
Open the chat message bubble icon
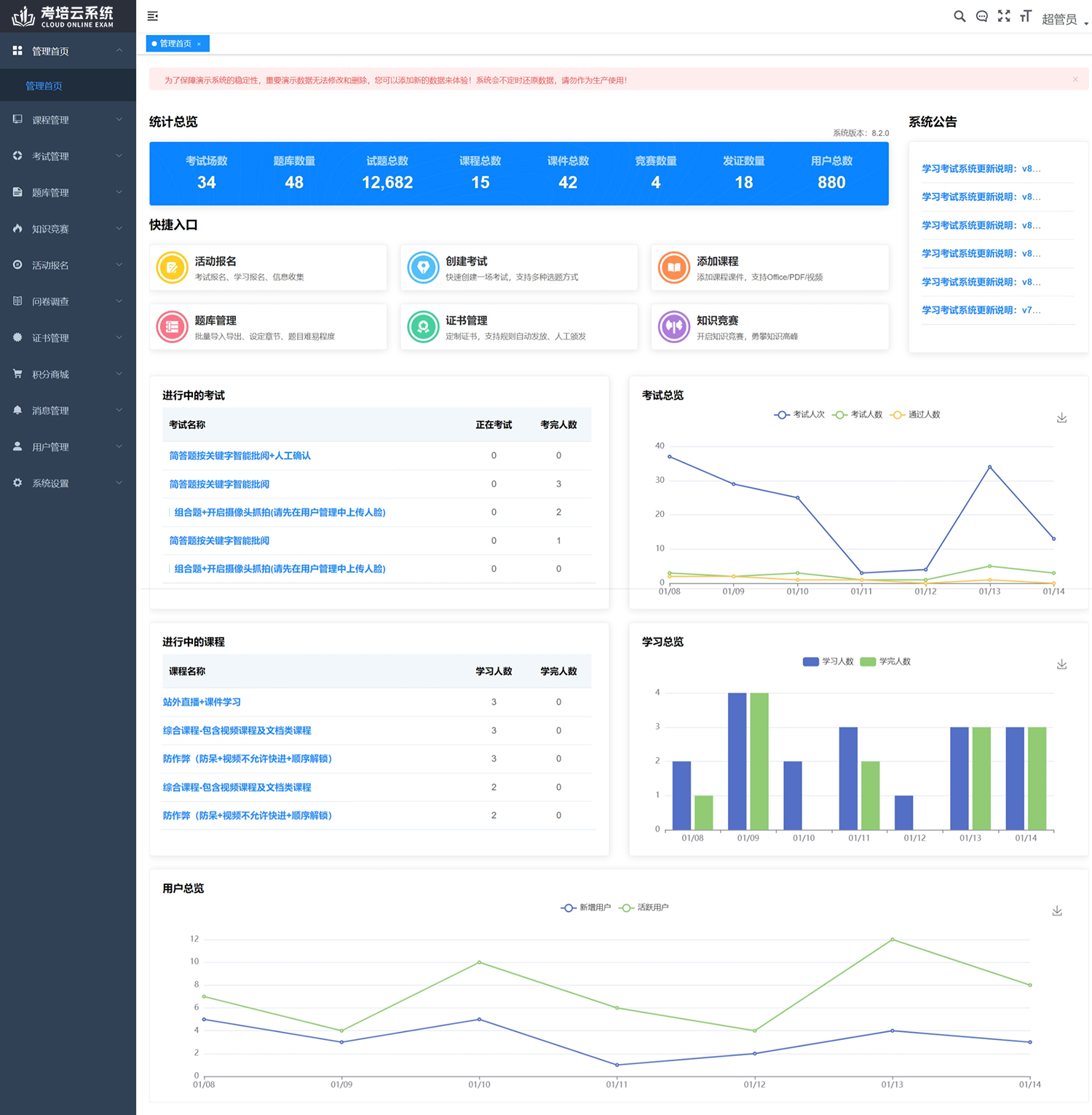pyautogui.click(x=981, y=16)
